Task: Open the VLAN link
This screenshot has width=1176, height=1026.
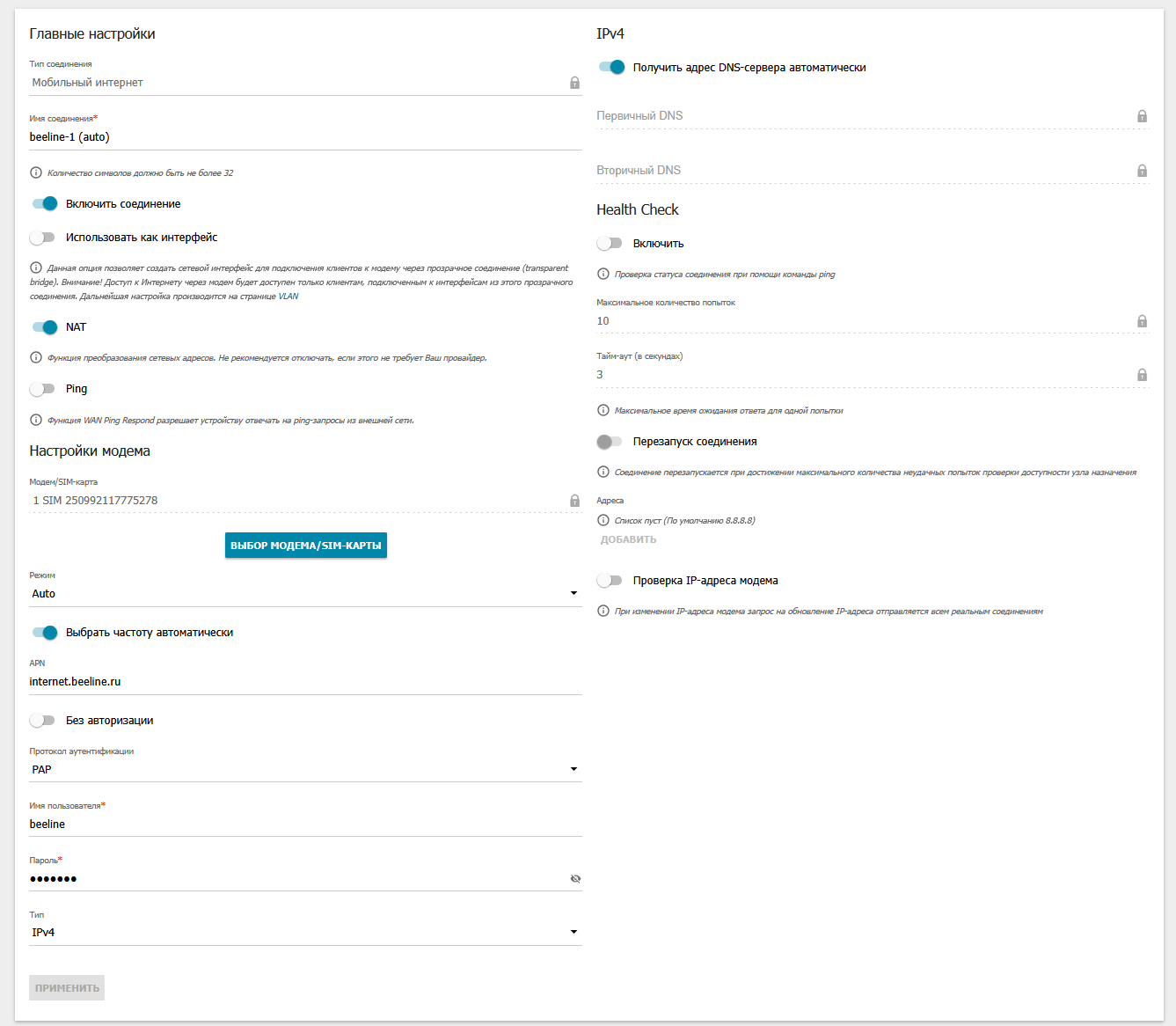Action: click(289, 297)
